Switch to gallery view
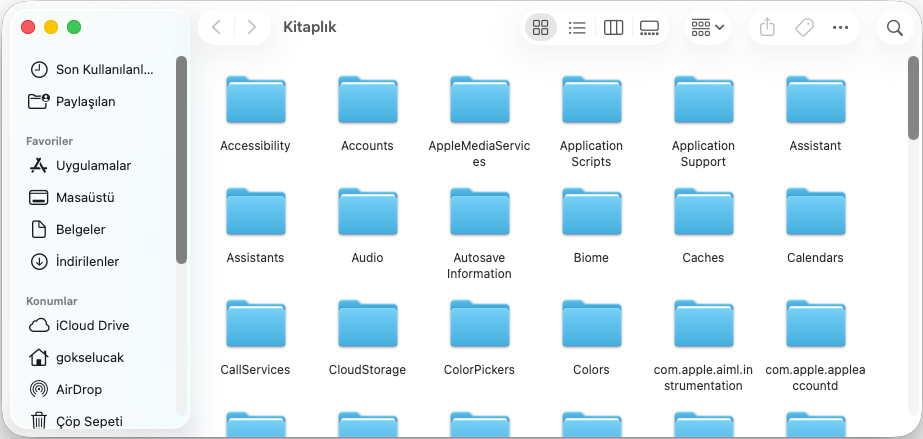The width and height of the screenshot is (923, 439). coord(649,28)
